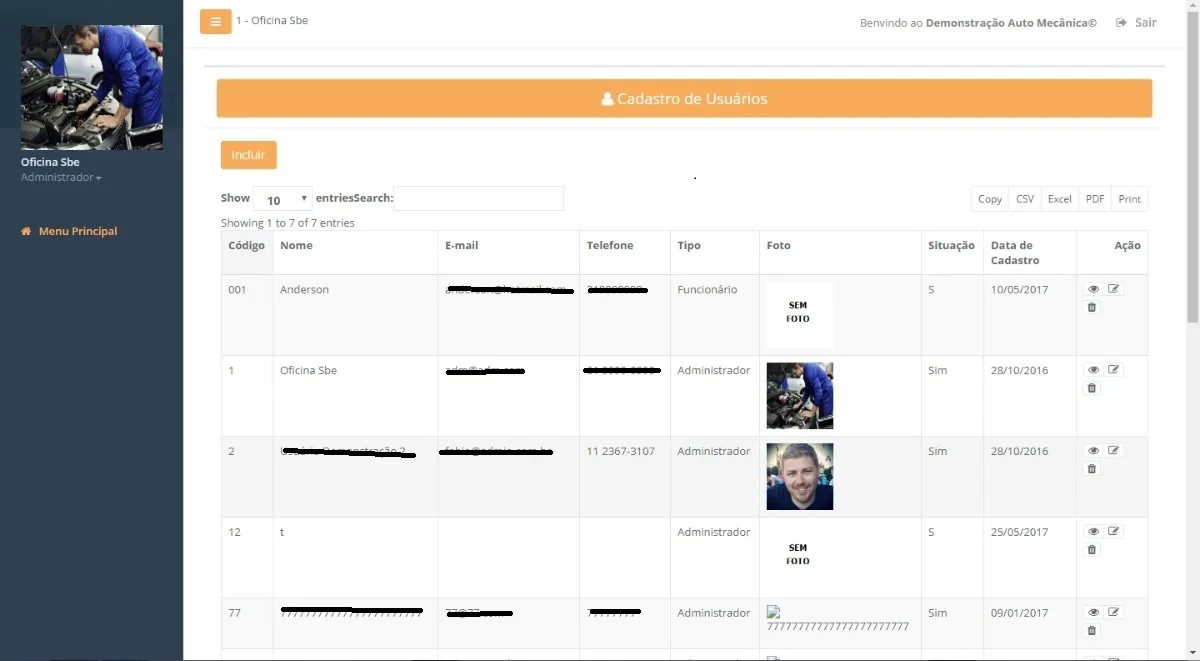Delete Anderson's record with trash icon
Screen dimensions: 1200x661
pos(1092,307)
